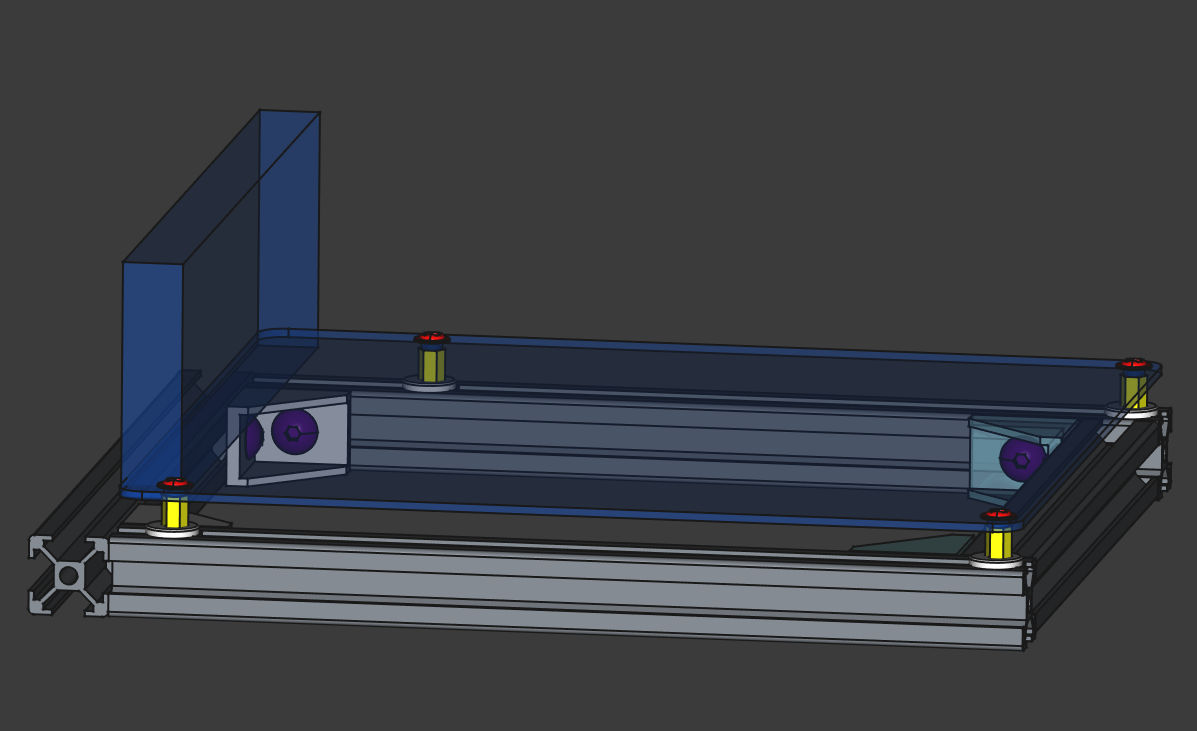The width and height of the screenshot is (1197, 731).
Task: Click white washer under front-right standoff
Action: click(x=996, y=562)
